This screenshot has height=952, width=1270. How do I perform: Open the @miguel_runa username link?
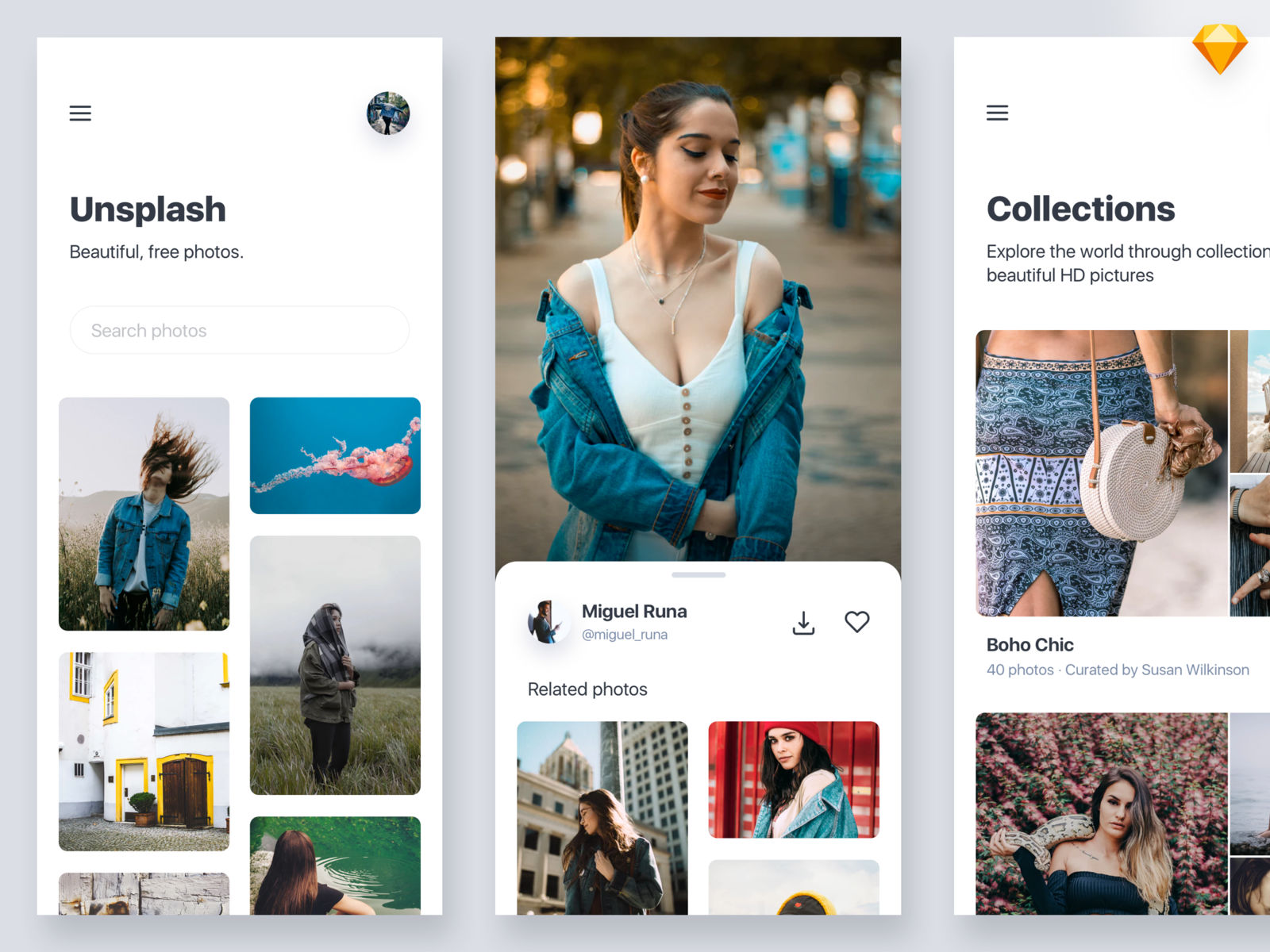[x=625, y=635]
